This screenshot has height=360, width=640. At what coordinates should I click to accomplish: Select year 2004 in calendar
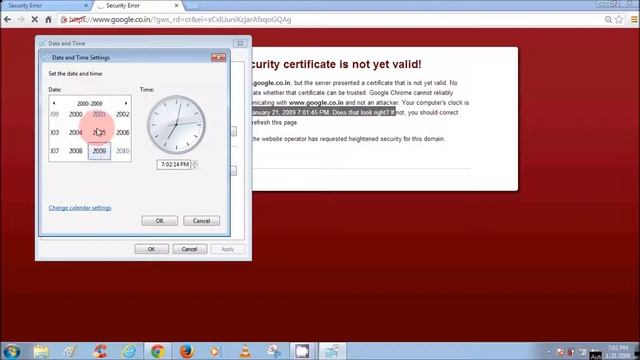point(76,133)
